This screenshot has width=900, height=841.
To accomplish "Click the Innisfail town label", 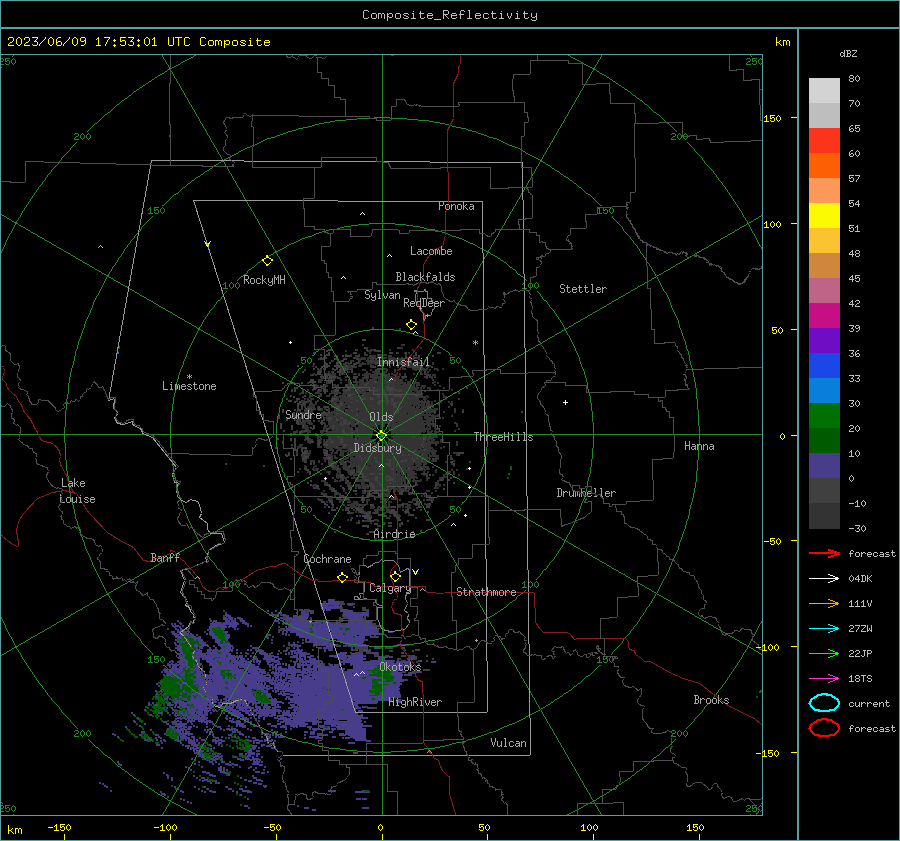I will tap(403, 362).
